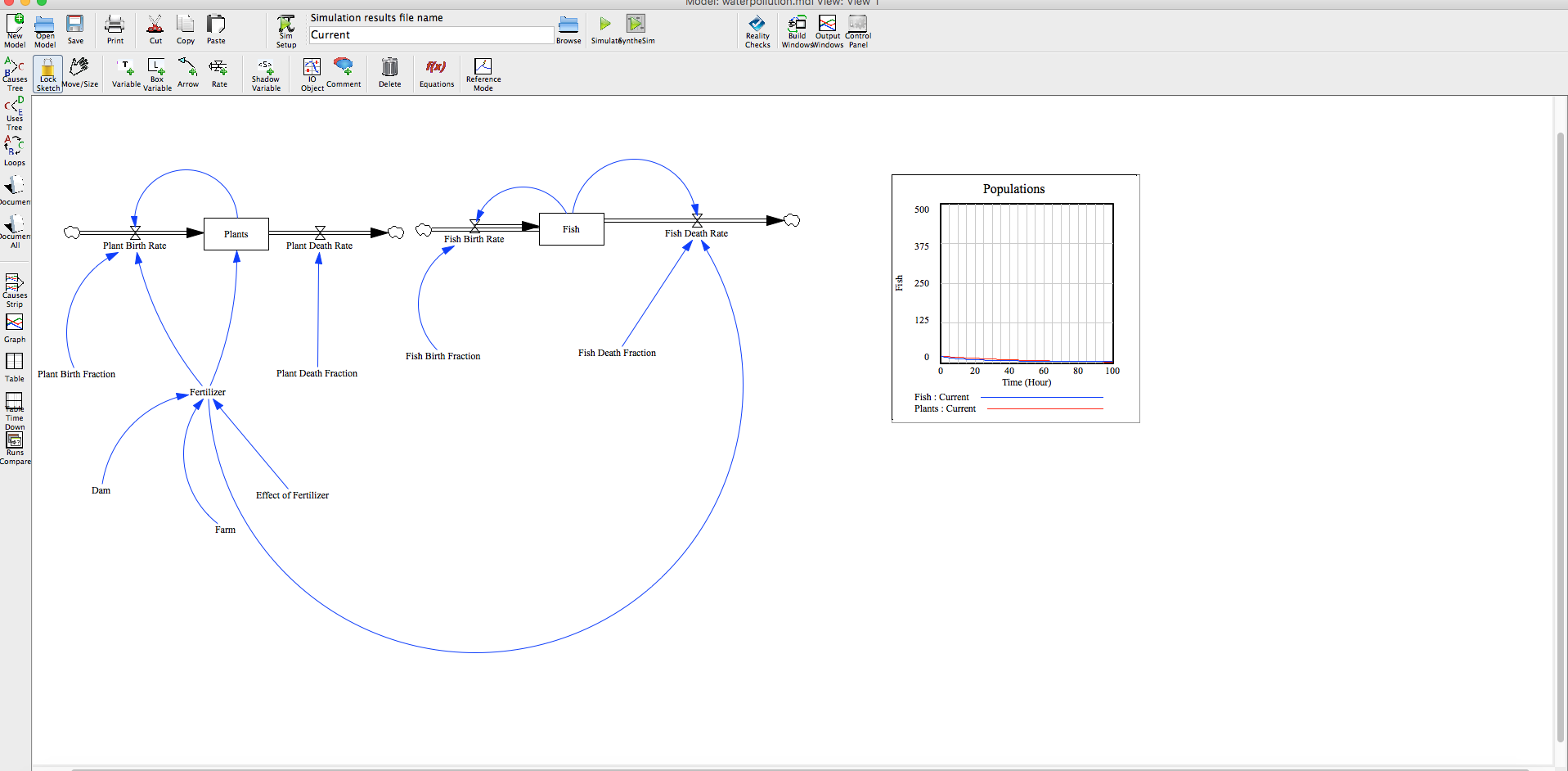Viewport: 1568px width, 771px height.
Task: Click the Effect of Fertilizer variable
Action: [293, 495]
